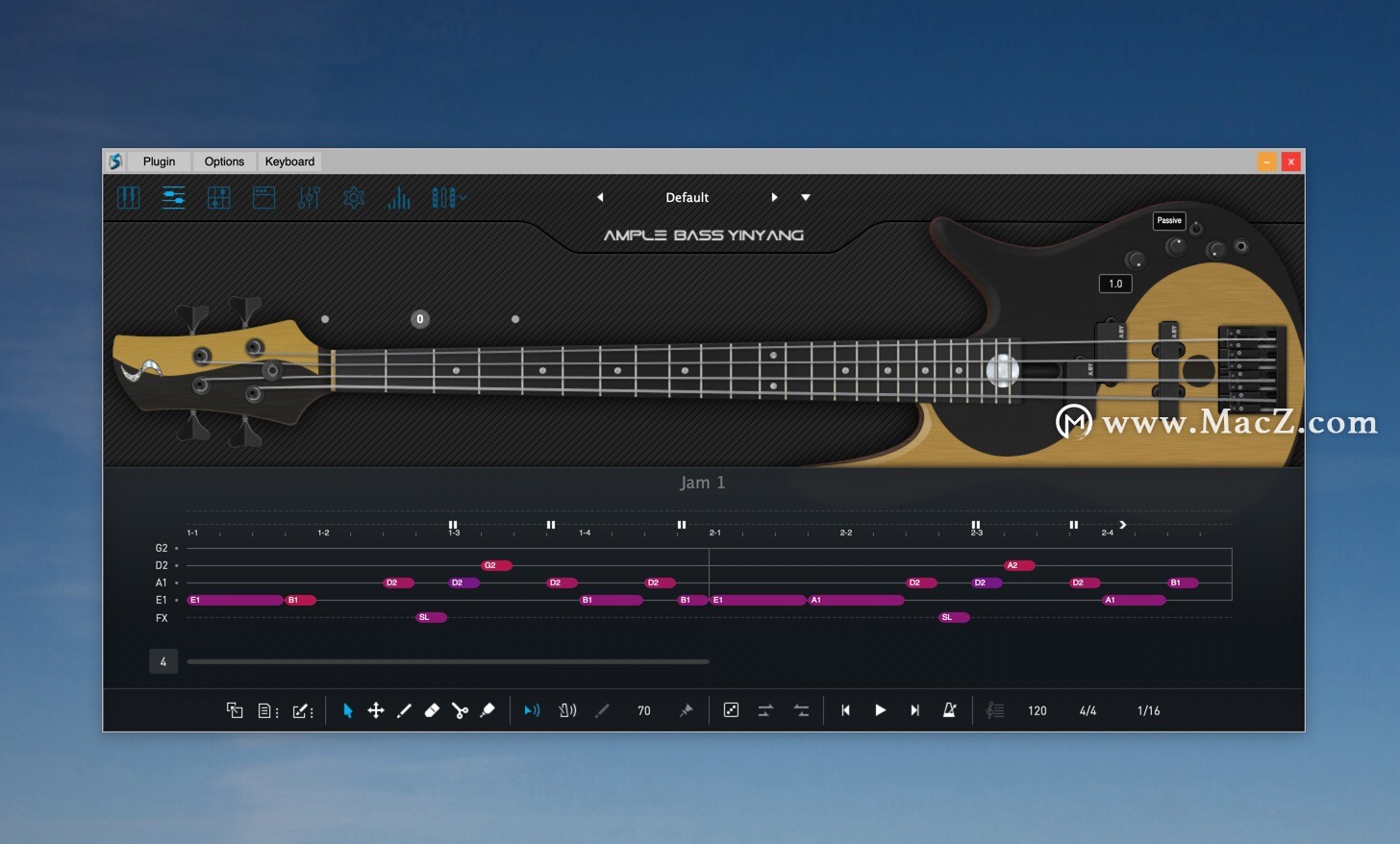Select the A2 note block
This screenshot has width=1400, height=844.
tap(1019, 565)
